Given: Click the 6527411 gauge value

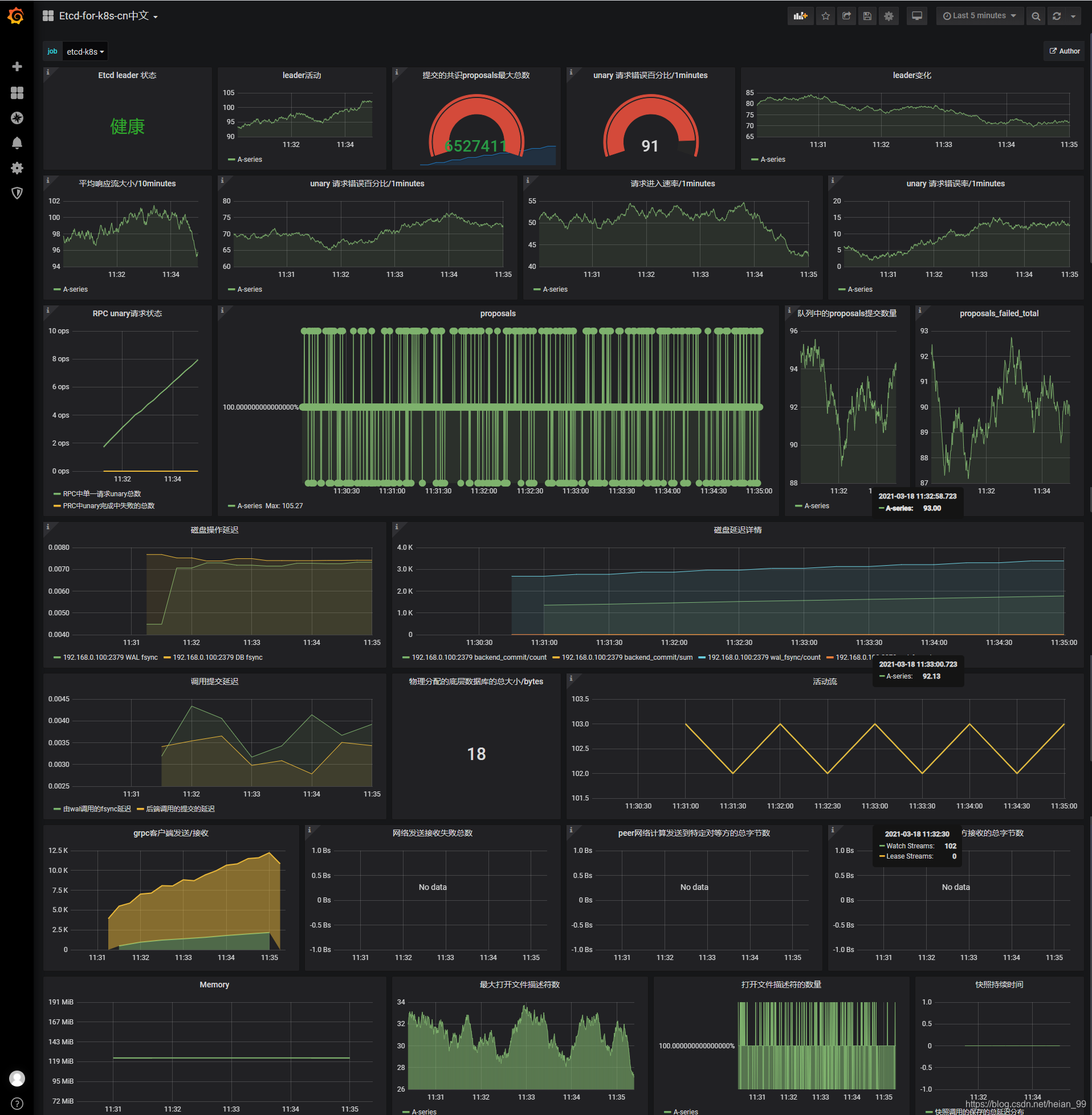Looking at the screenshot, I should pos(476,146).
